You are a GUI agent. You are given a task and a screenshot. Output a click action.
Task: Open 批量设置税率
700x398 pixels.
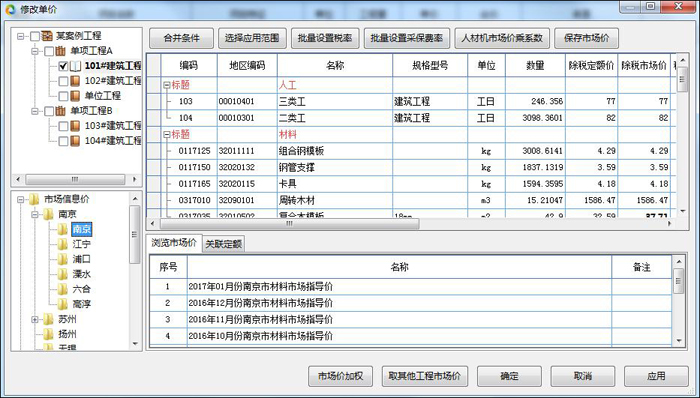pos(325,38)
